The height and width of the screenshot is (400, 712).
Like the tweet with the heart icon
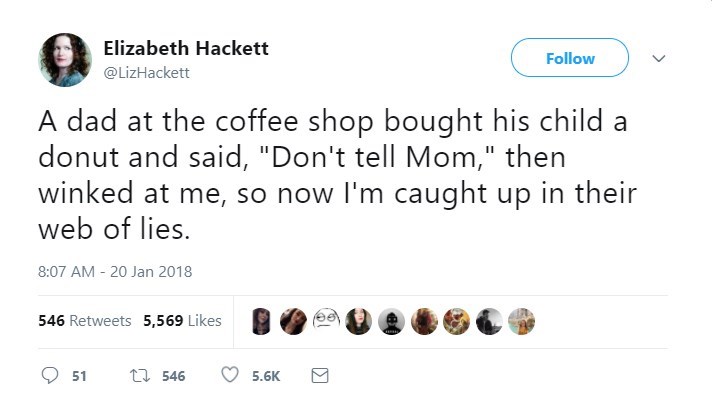231,376
